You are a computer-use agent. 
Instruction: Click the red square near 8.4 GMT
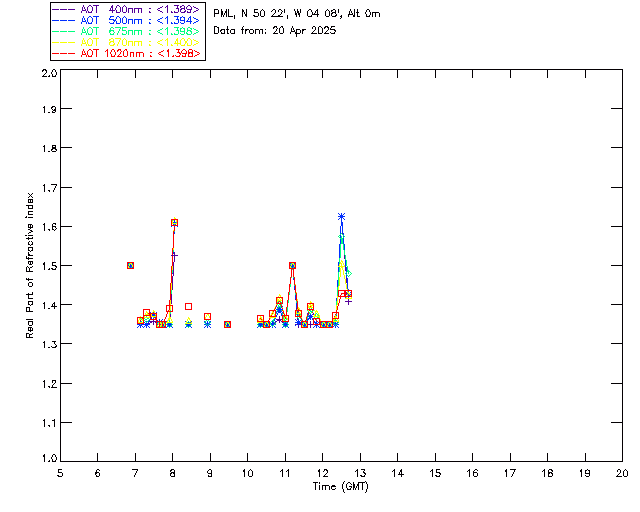188,306
